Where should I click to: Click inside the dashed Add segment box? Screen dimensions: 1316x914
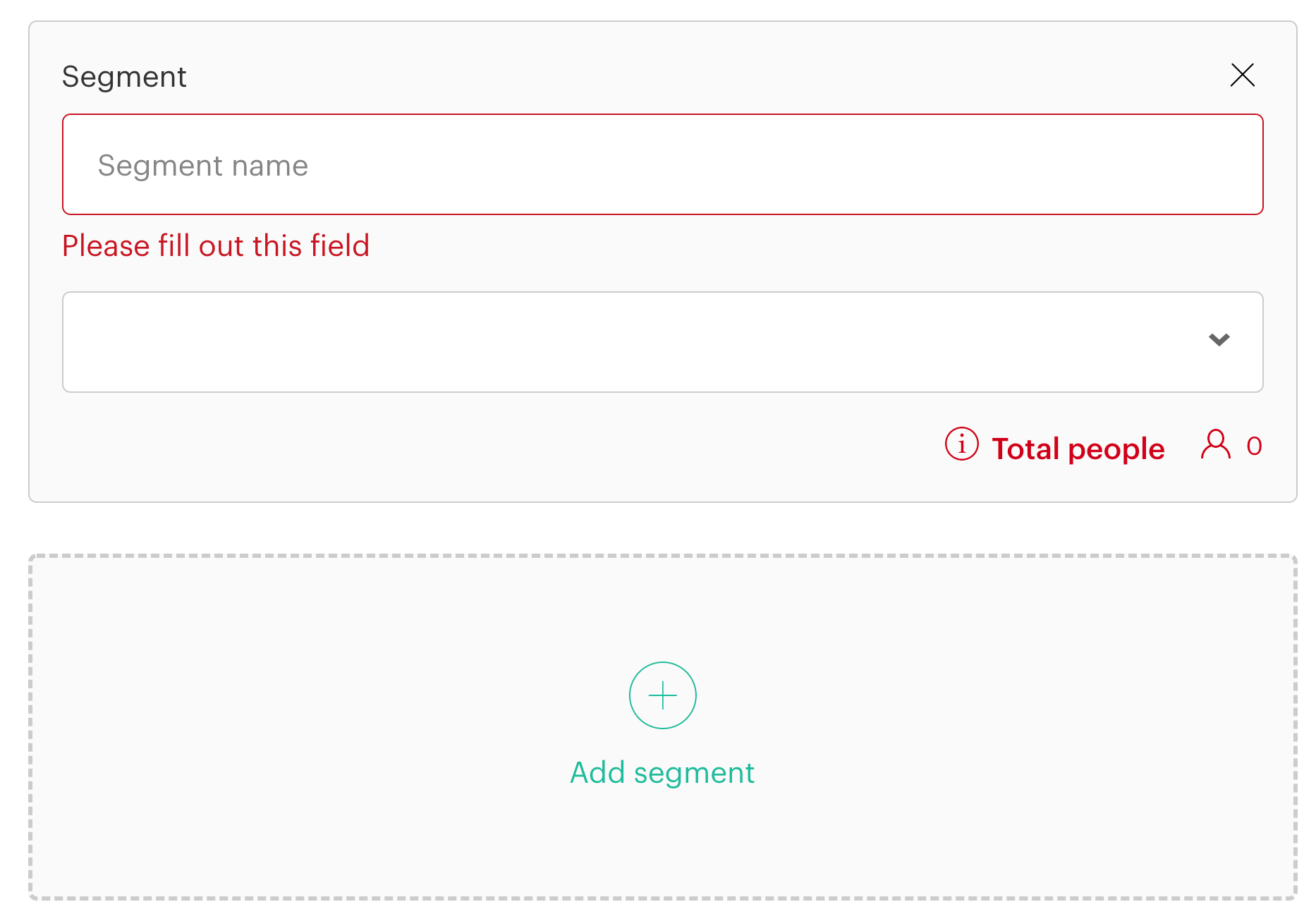662,727
